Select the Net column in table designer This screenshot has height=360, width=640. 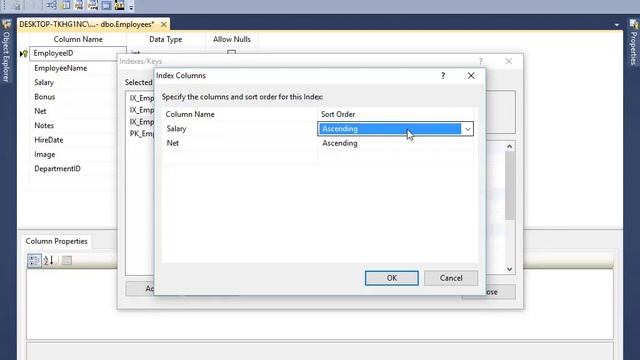click(40, 111)
